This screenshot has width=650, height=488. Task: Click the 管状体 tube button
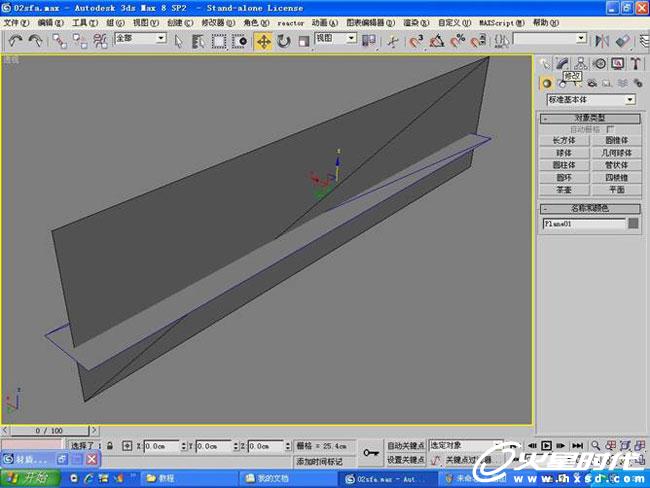point(616,165)
